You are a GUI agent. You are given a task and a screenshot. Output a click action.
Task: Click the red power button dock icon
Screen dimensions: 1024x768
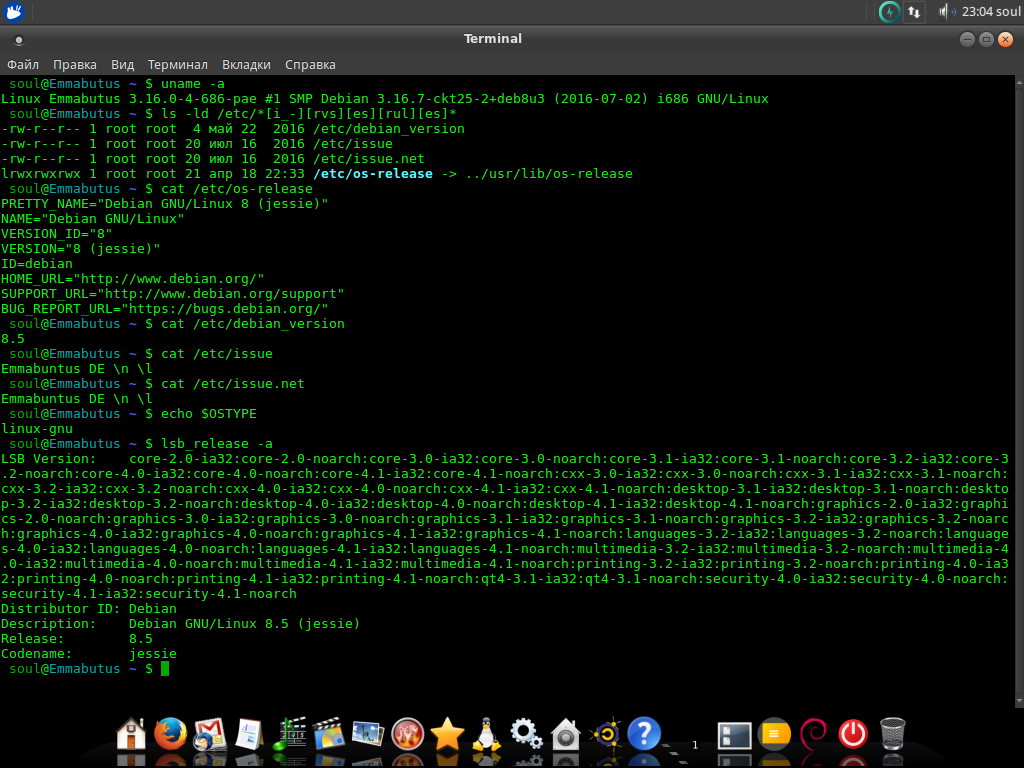pos(853,734)
